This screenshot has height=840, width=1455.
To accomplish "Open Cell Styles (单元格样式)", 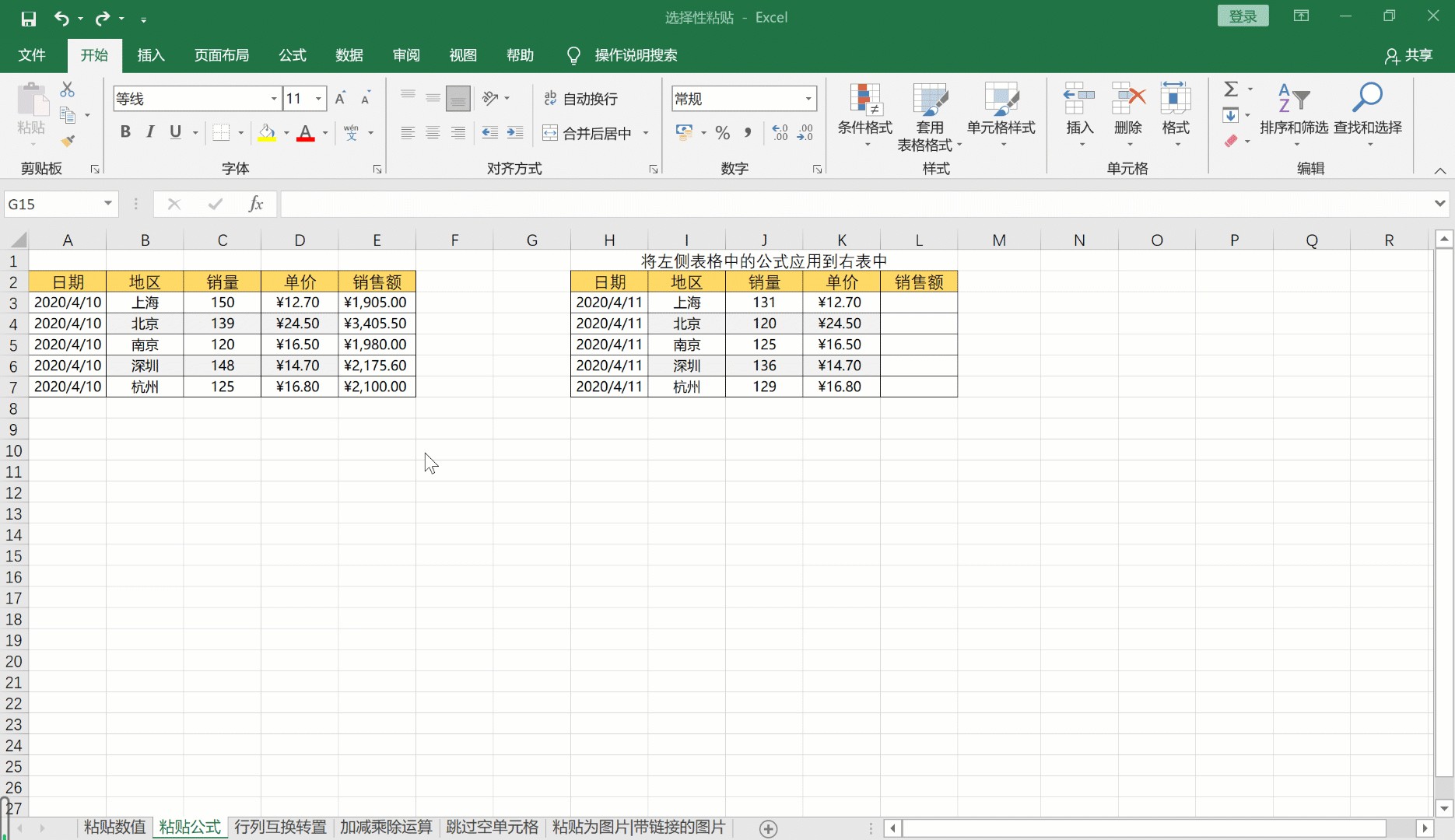I will tap(1001, 115).
